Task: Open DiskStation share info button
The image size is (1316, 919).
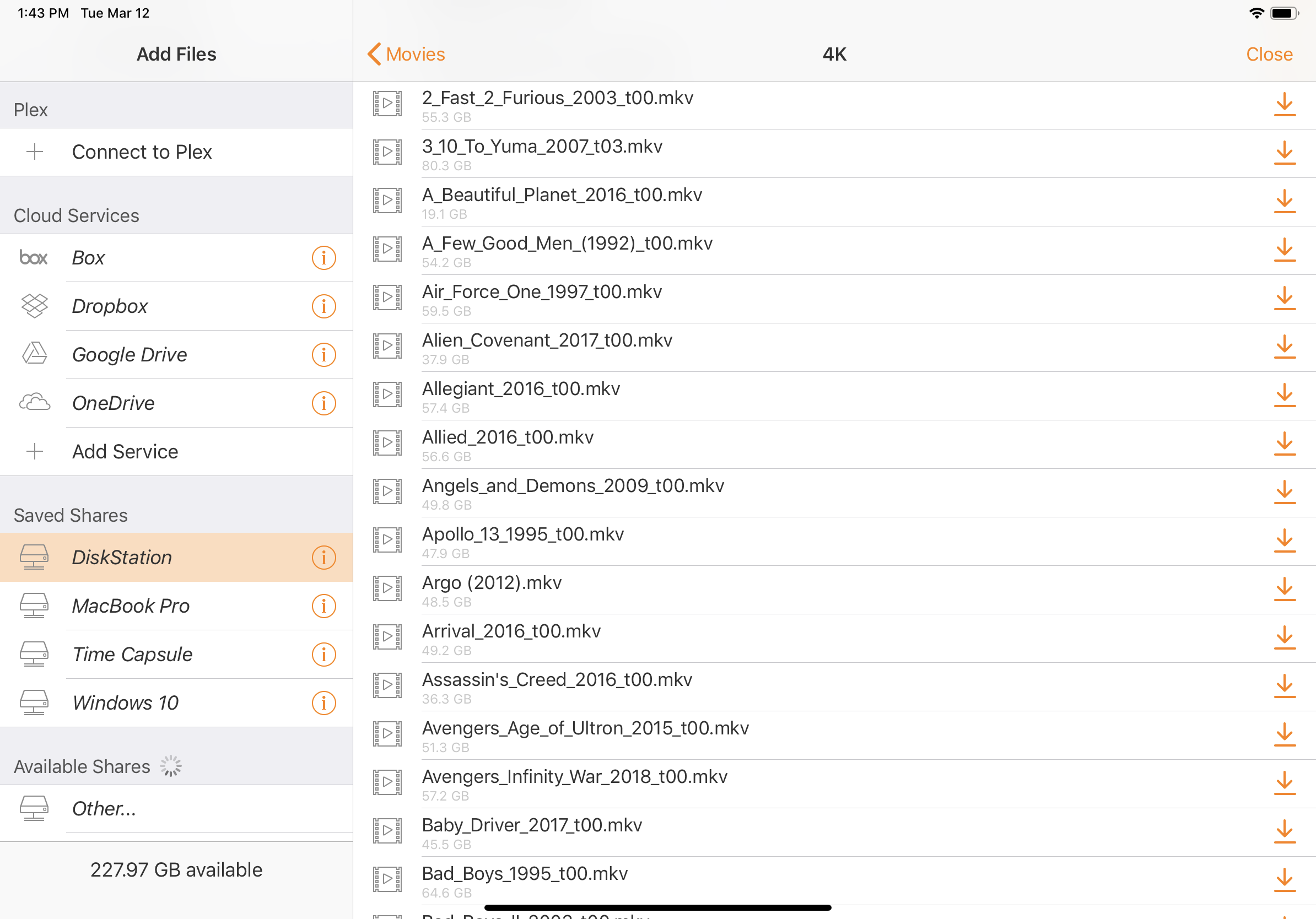Action: coord(323,558)
